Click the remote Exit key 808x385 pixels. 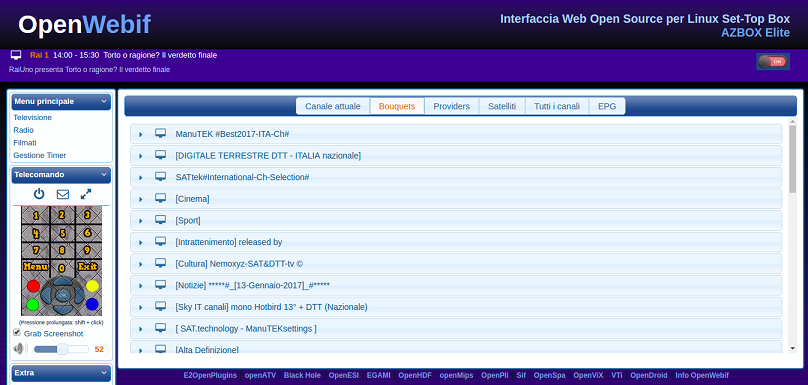coord(88,267)
